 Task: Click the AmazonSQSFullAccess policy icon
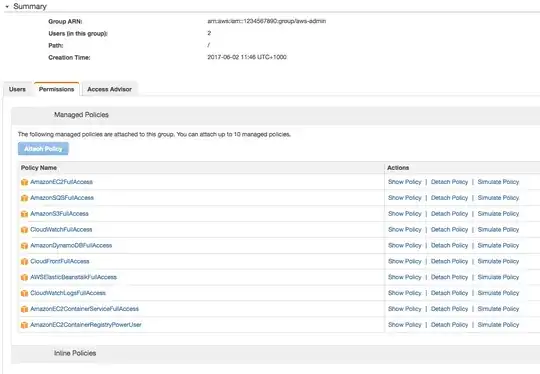[24, 198]
